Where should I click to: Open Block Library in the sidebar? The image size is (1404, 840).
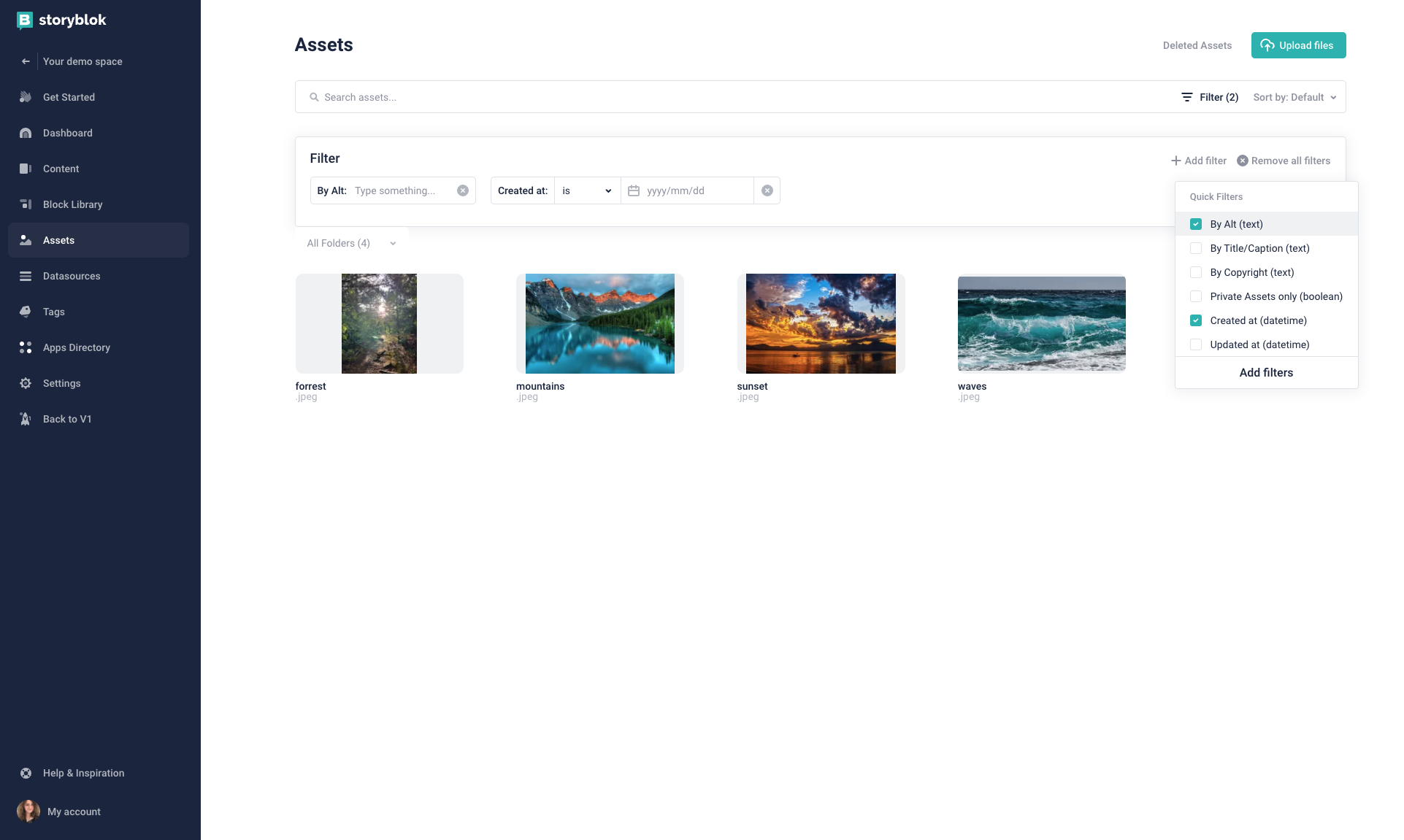[x=99, y=204]
